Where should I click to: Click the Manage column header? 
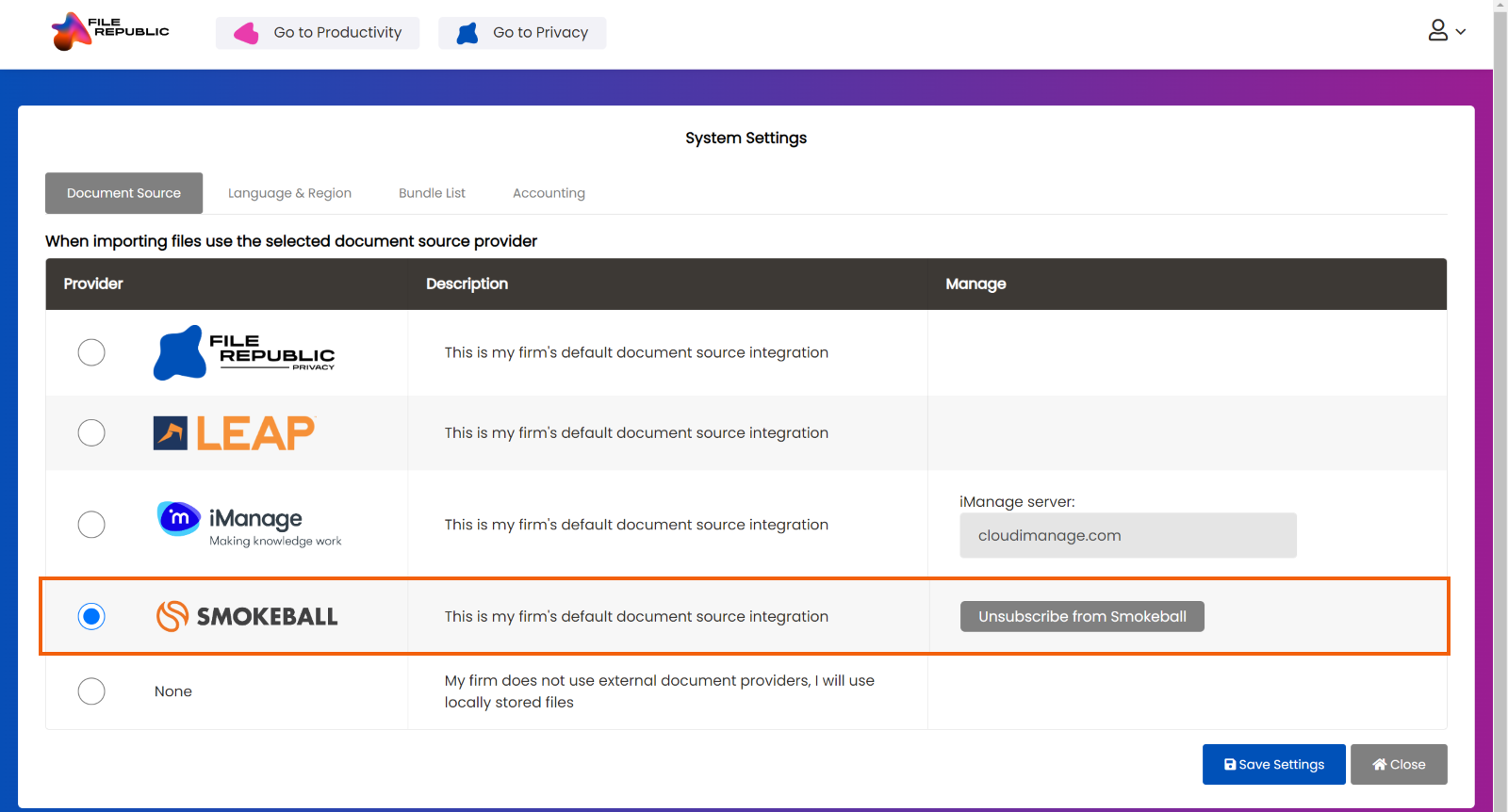[x=975, y=284]
